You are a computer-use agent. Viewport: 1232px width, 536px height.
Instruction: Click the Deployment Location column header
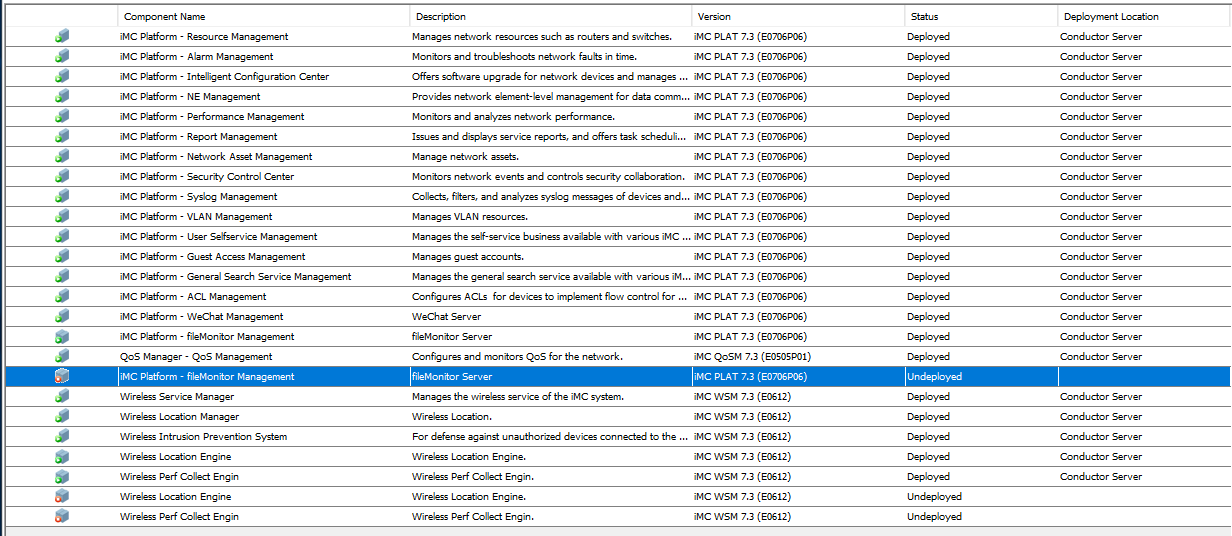tap(1144, 17)
